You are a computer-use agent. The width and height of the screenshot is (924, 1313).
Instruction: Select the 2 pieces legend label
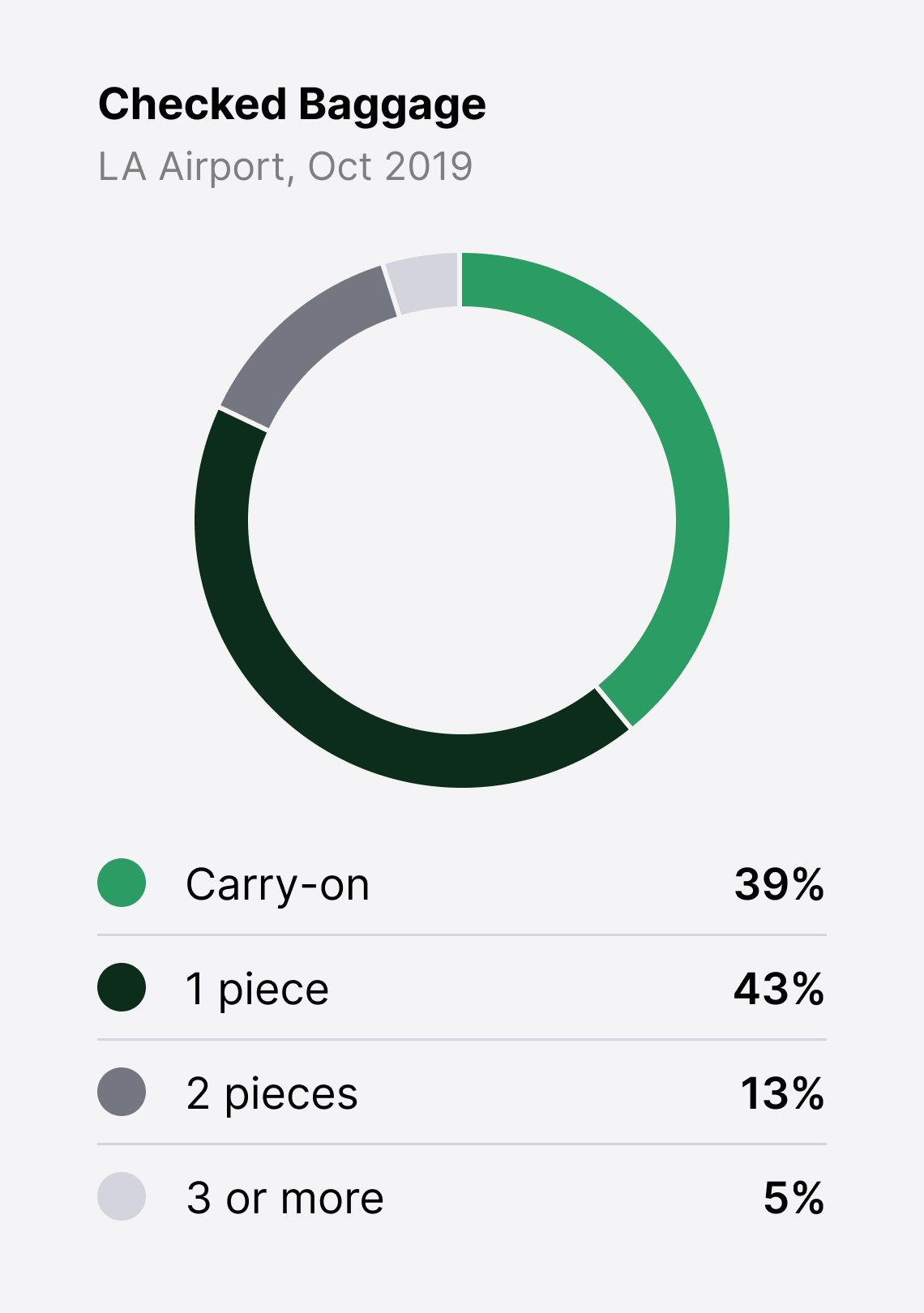tap(272, 1093)
